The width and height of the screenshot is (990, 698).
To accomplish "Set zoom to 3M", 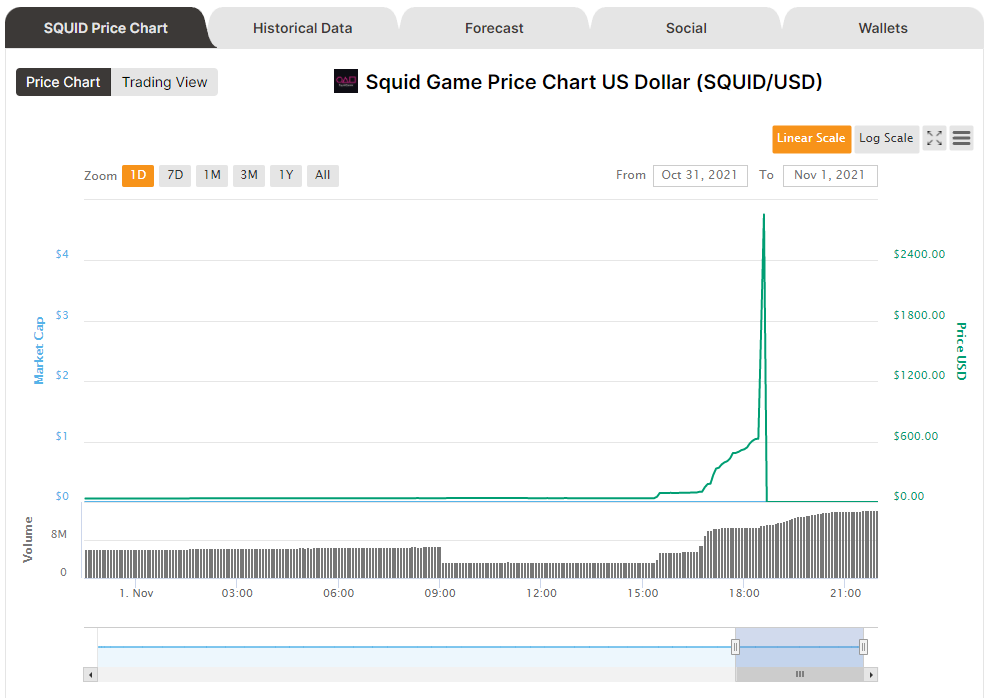I will 249,175.
